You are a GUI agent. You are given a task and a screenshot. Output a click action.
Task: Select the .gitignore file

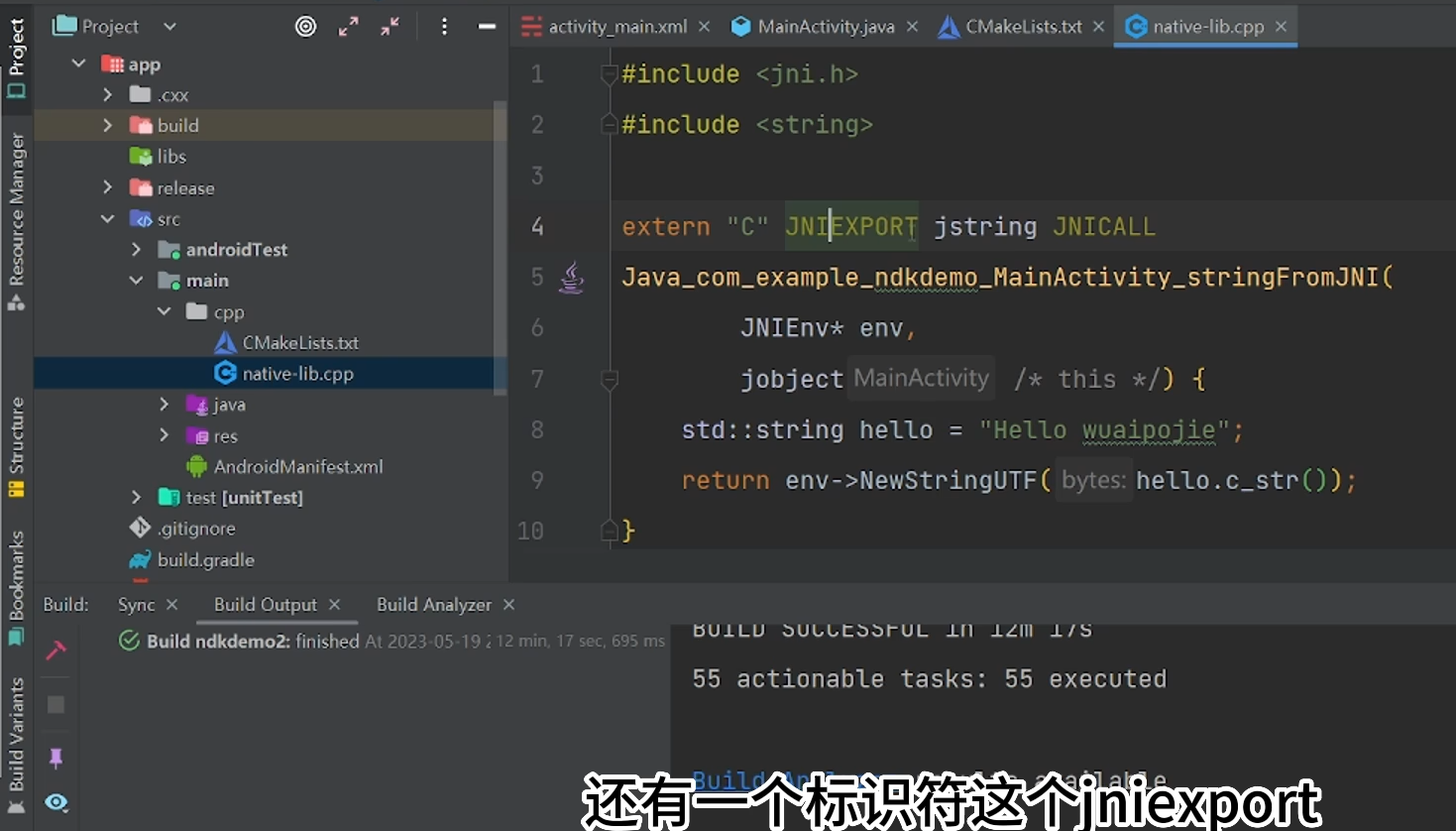click(x=183, y=528)
